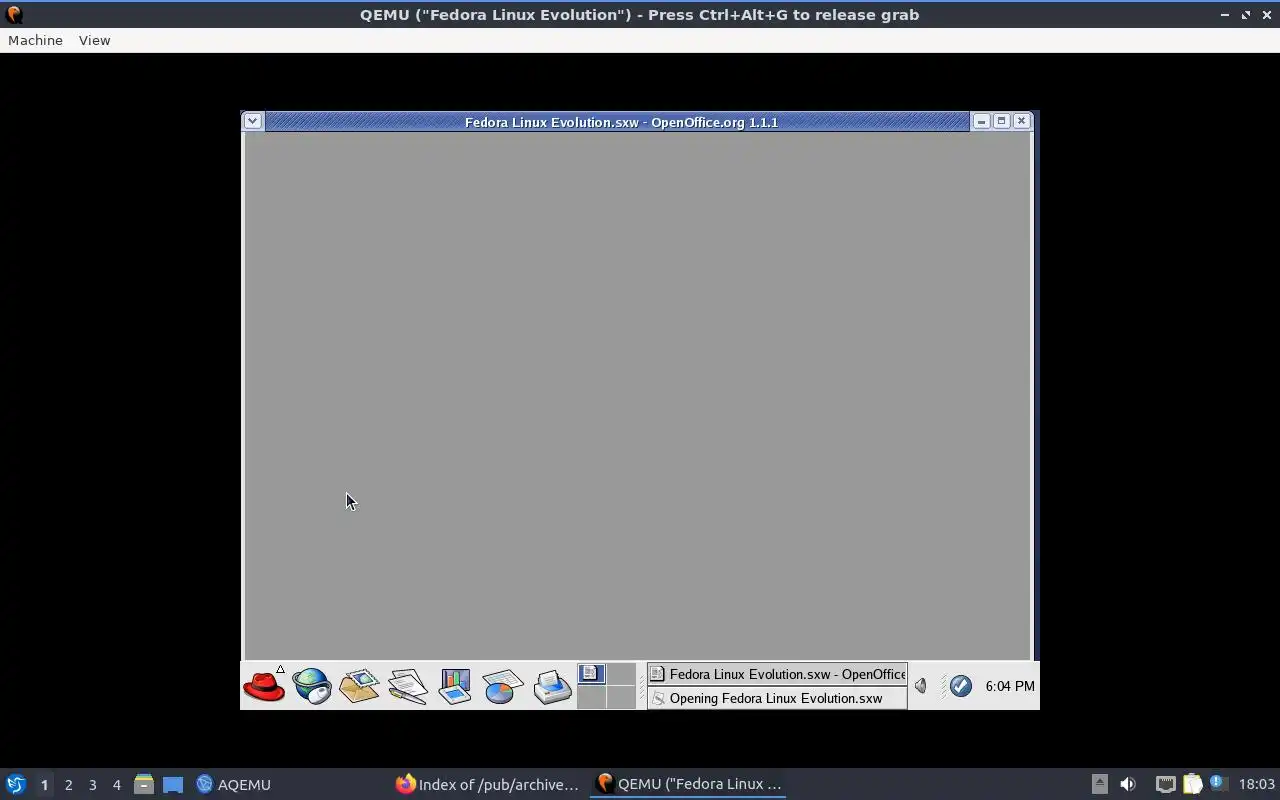Close the OpenOffice.org window
This screenshot has width=1280, height=800.
1021,121
